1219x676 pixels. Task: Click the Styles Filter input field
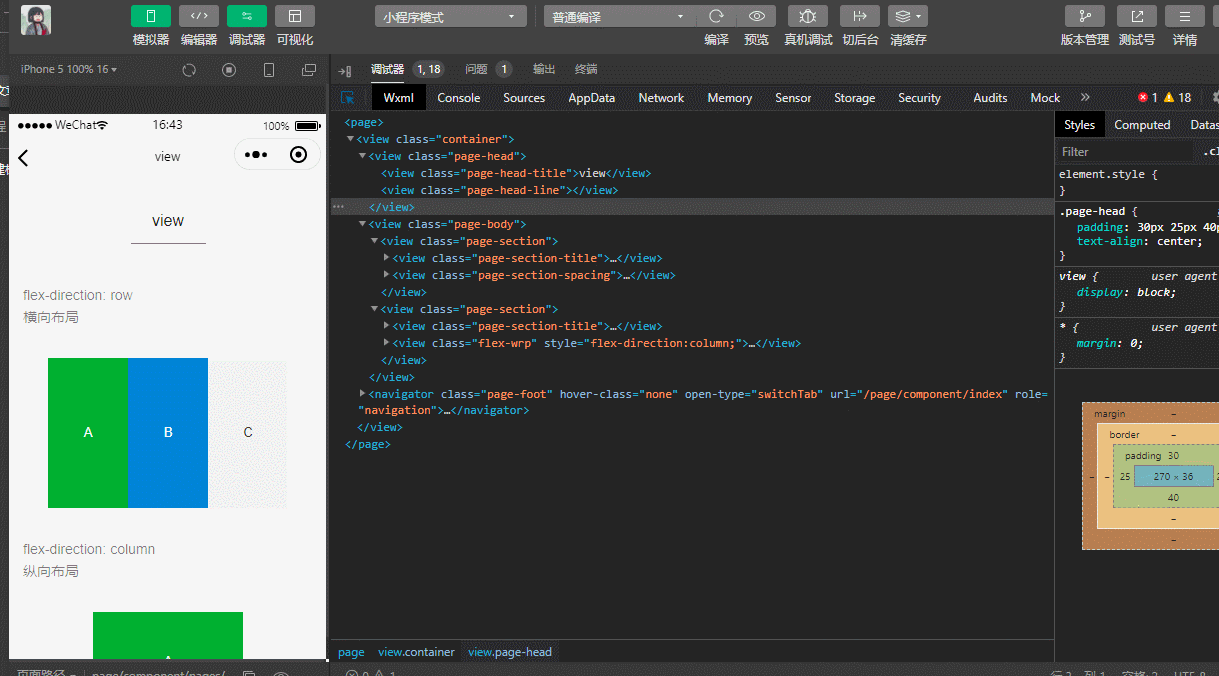pyautogui.click(x=1125, y=152)
